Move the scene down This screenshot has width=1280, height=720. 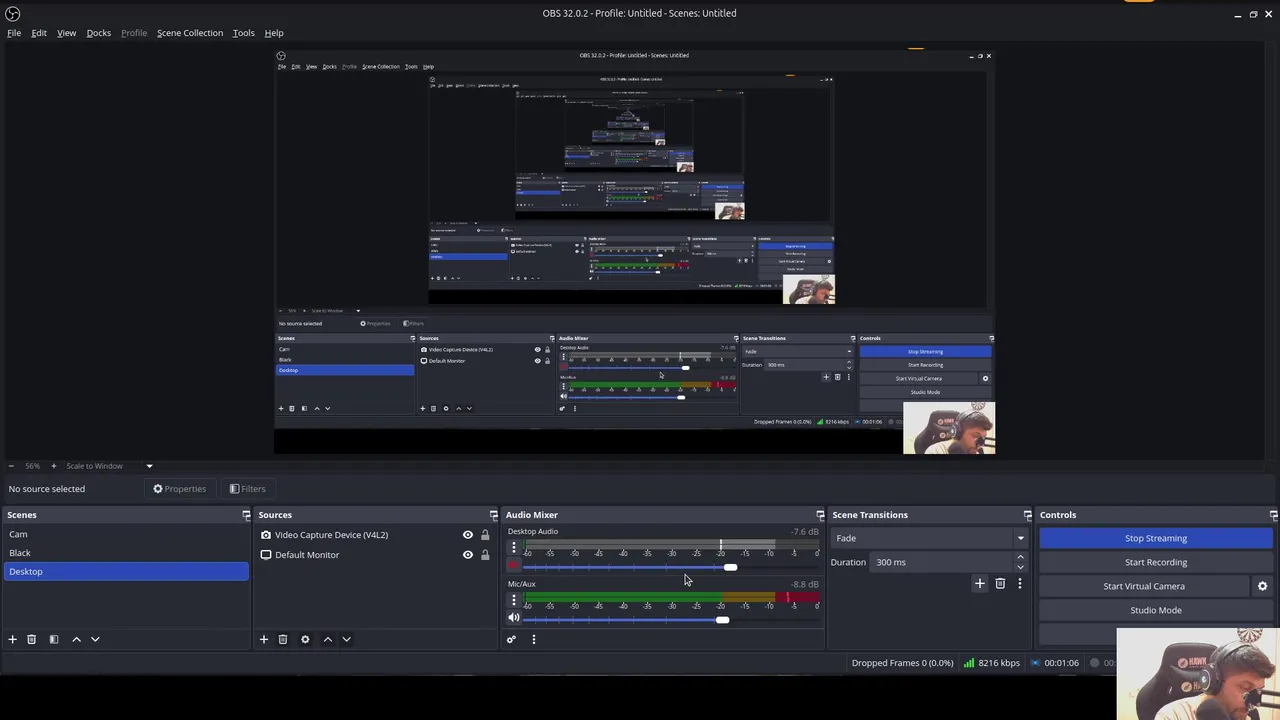[x=95, y=639]
